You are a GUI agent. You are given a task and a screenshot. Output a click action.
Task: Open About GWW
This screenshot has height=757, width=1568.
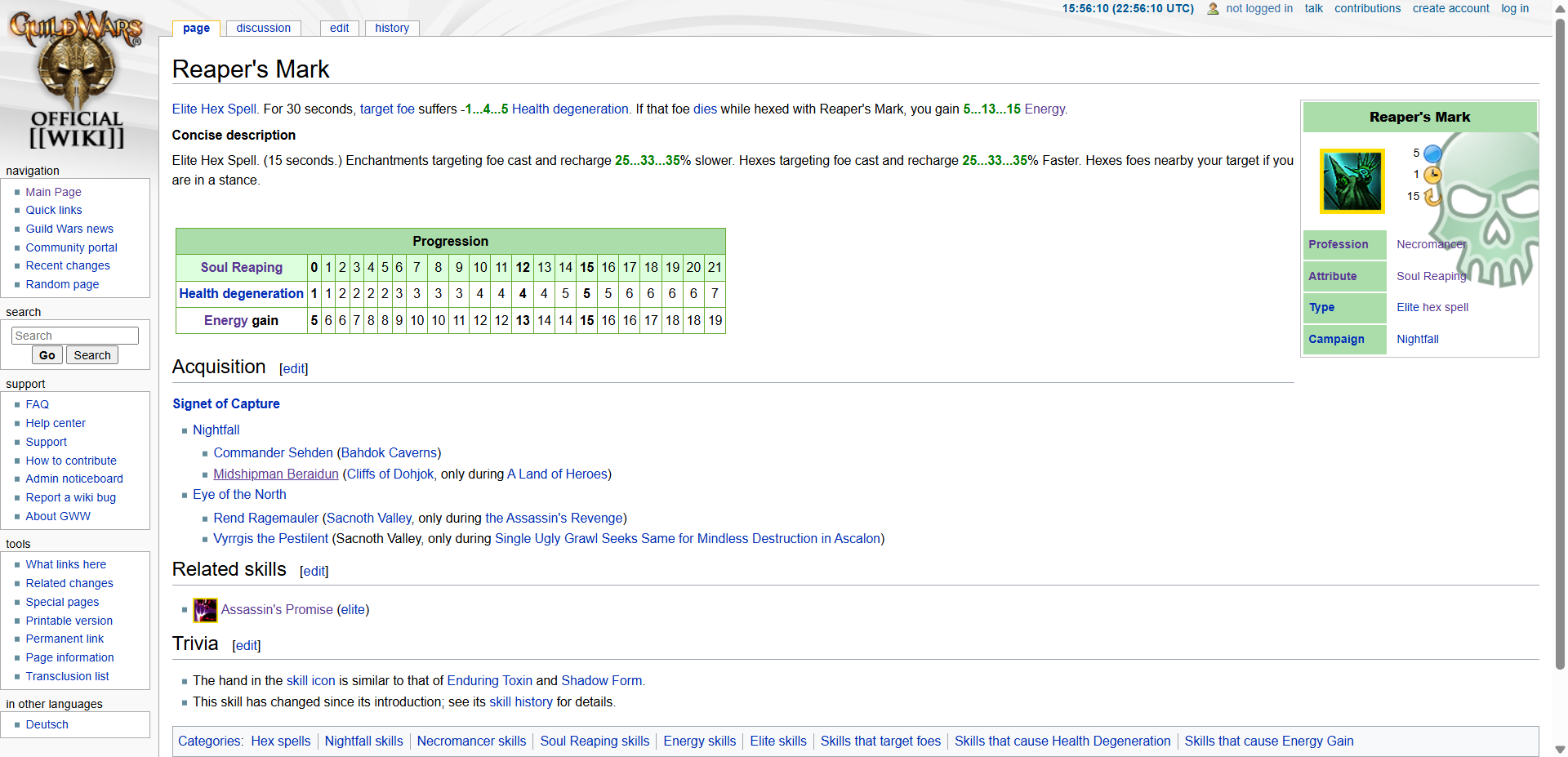pos(58,516)
